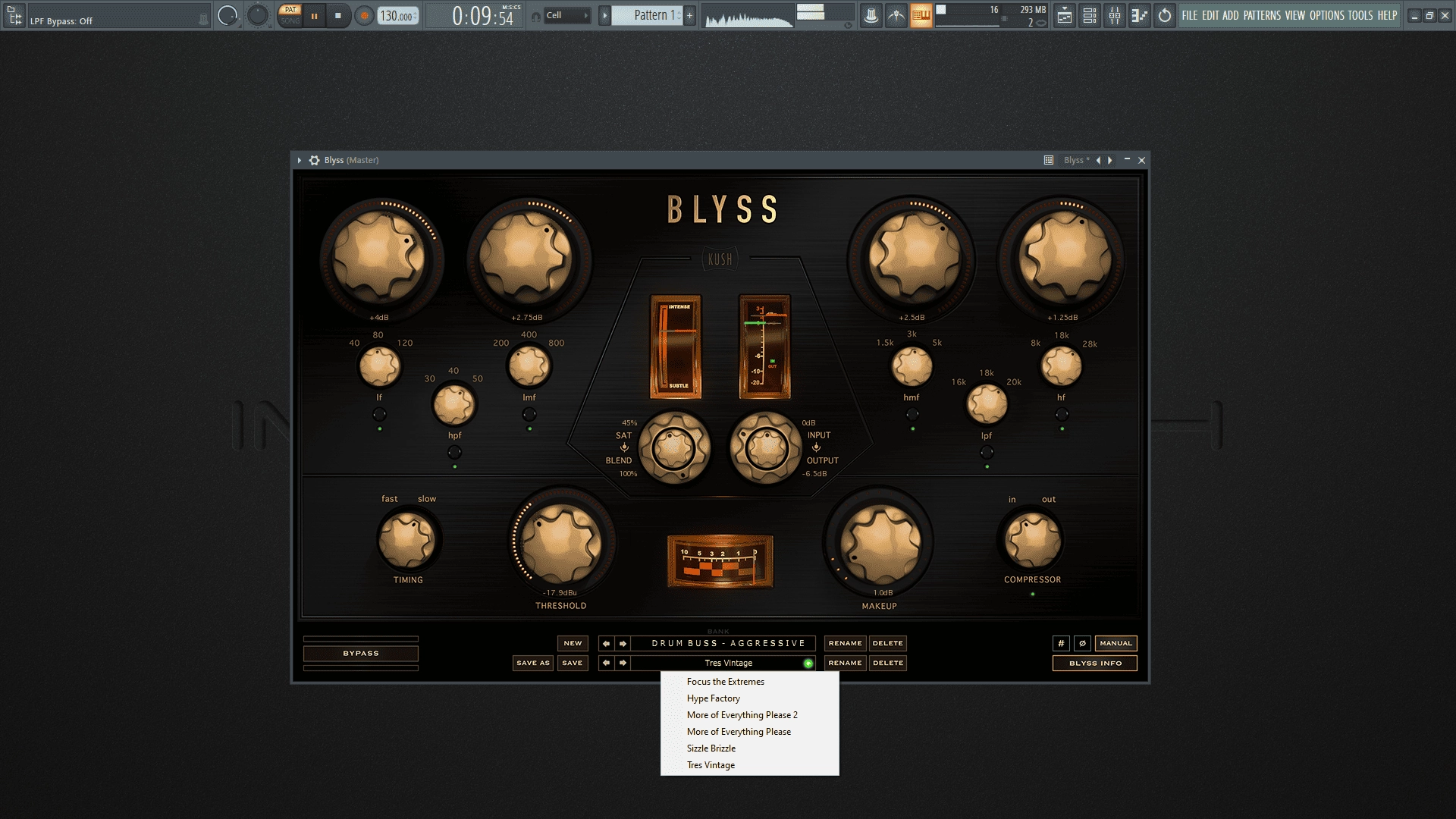The image size is (1456, 819).
Task: Click the Tres Vintage preset dropdown field
Action: pos(723,663)
